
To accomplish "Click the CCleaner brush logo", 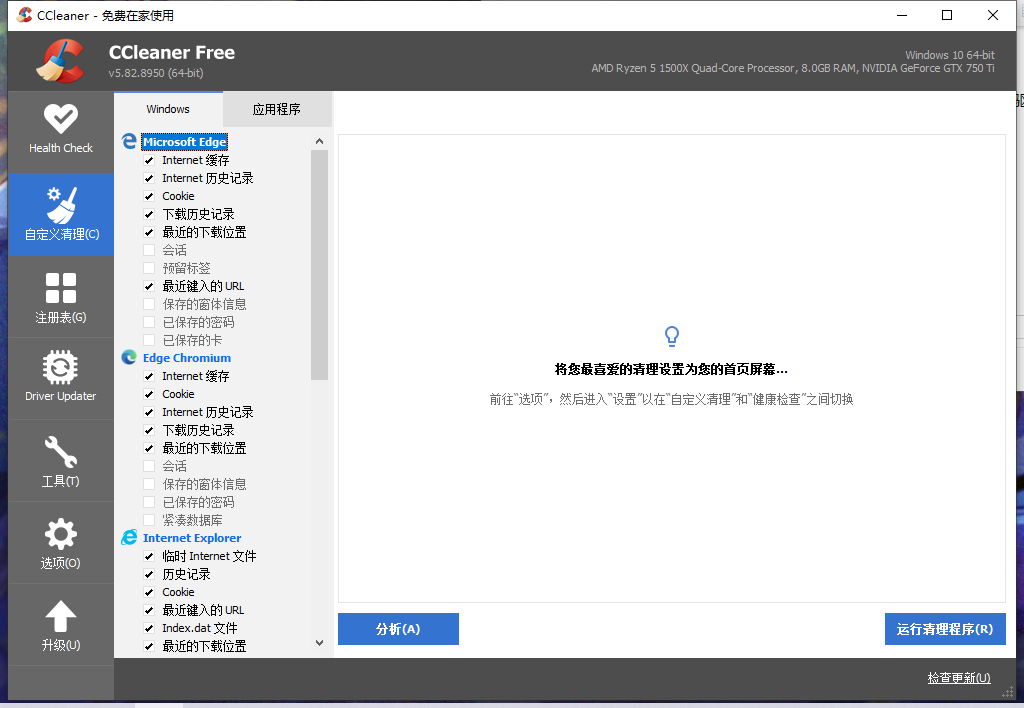I will pos(60,60).
